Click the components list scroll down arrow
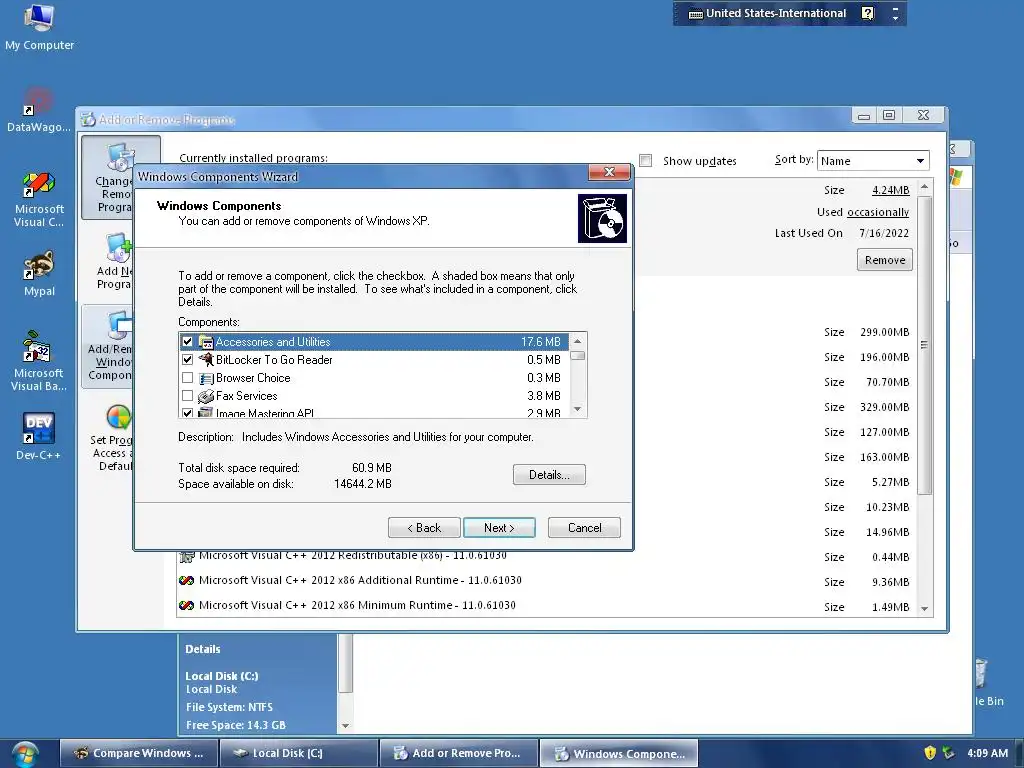Viewport: 1024px width, 768px height. [x=577, y=409]
